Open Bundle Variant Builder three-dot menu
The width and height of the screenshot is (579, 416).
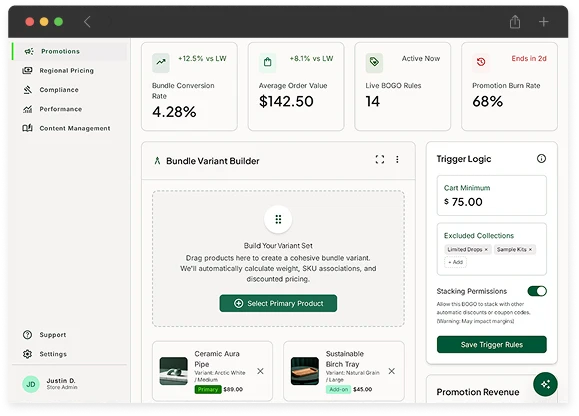[x=397, y=159]
